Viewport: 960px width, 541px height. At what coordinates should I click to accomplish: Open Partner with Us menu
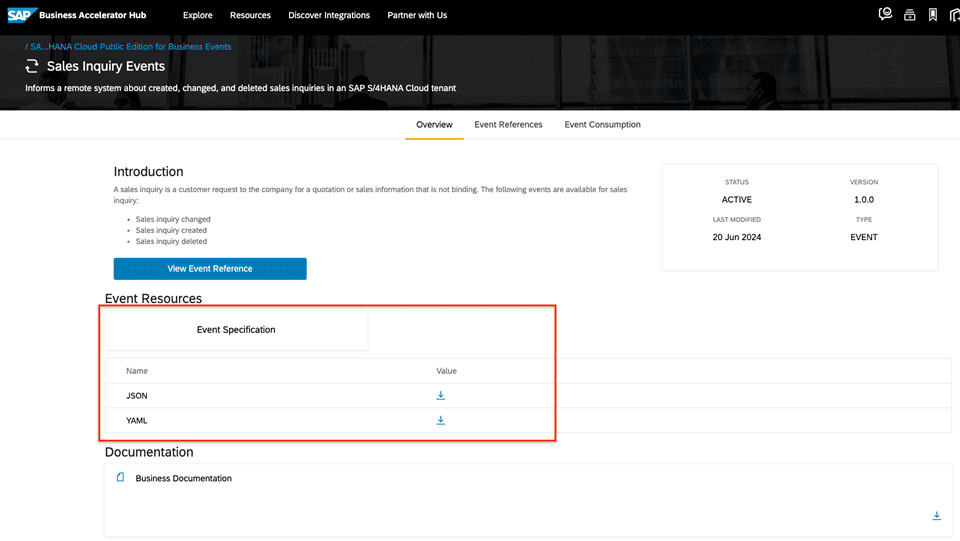point(417,15)
